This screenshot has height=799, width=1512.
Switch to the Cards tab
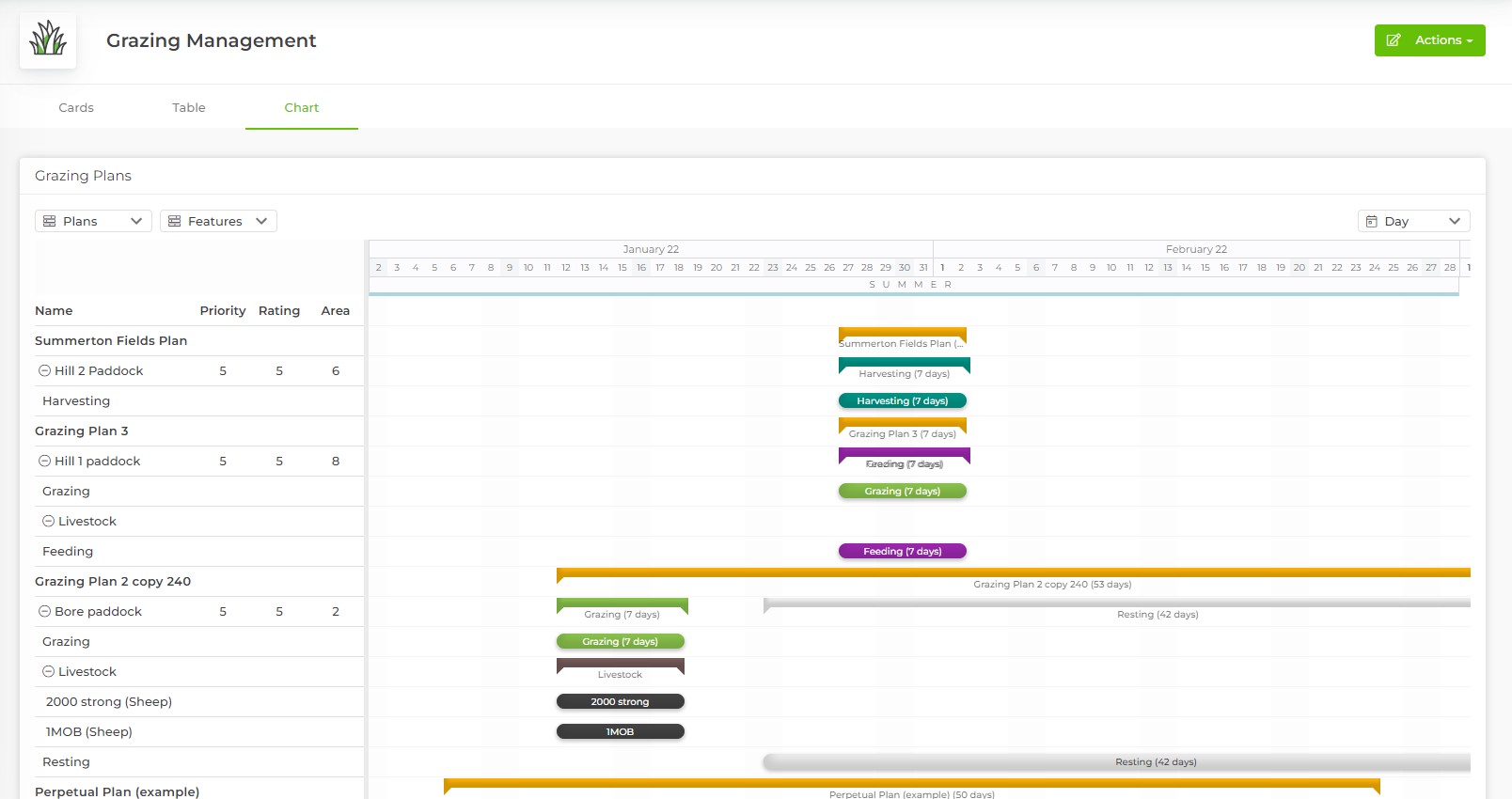(x=76, y=107)
